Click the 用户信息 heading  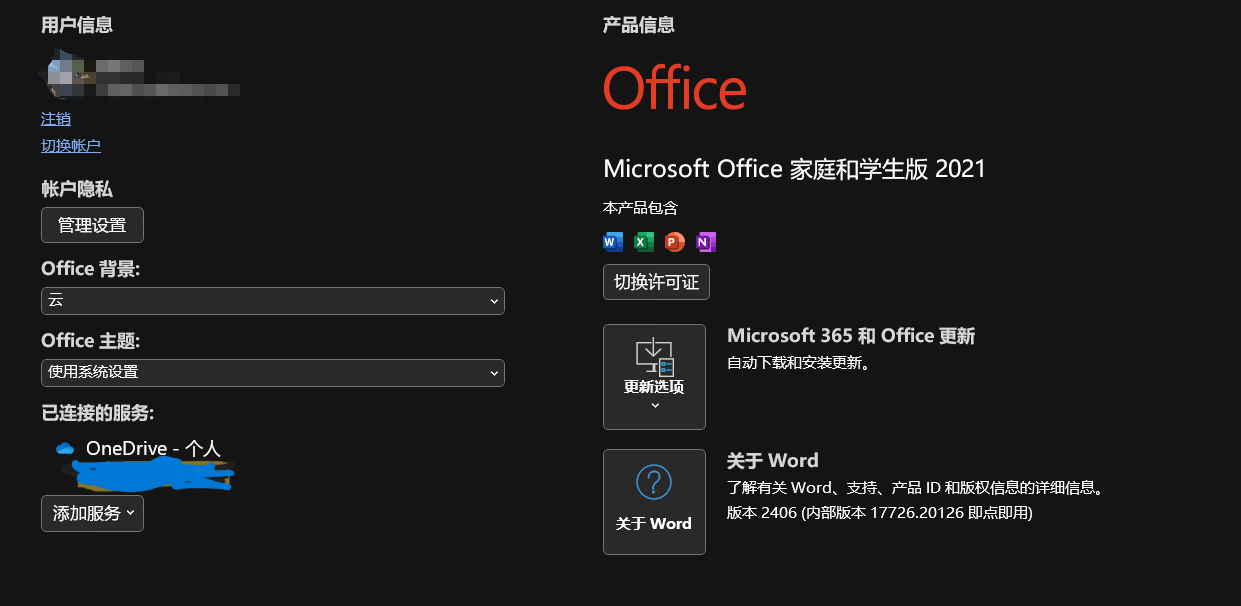pos(77,25)
